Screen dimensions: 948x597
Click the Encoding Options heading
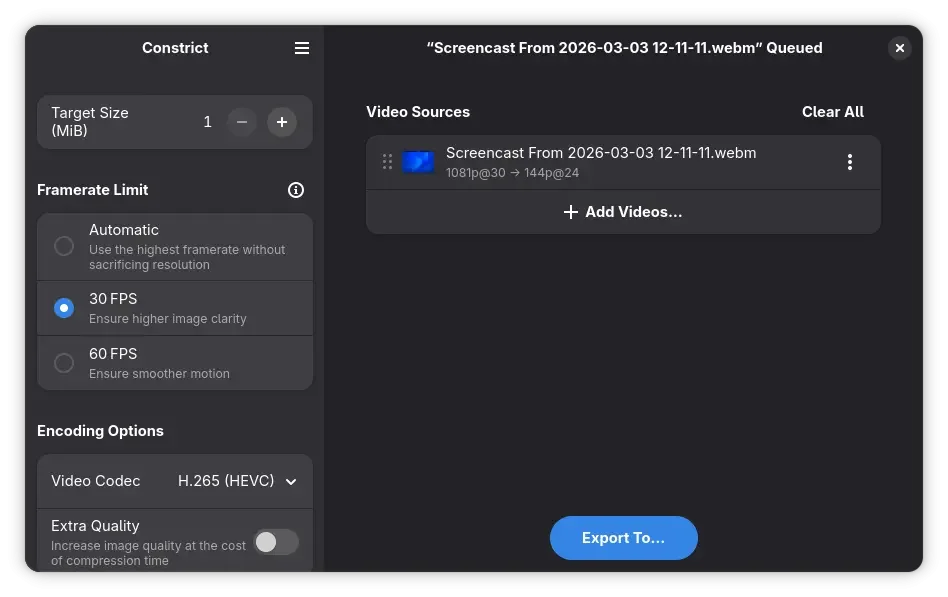pos(100,431)
